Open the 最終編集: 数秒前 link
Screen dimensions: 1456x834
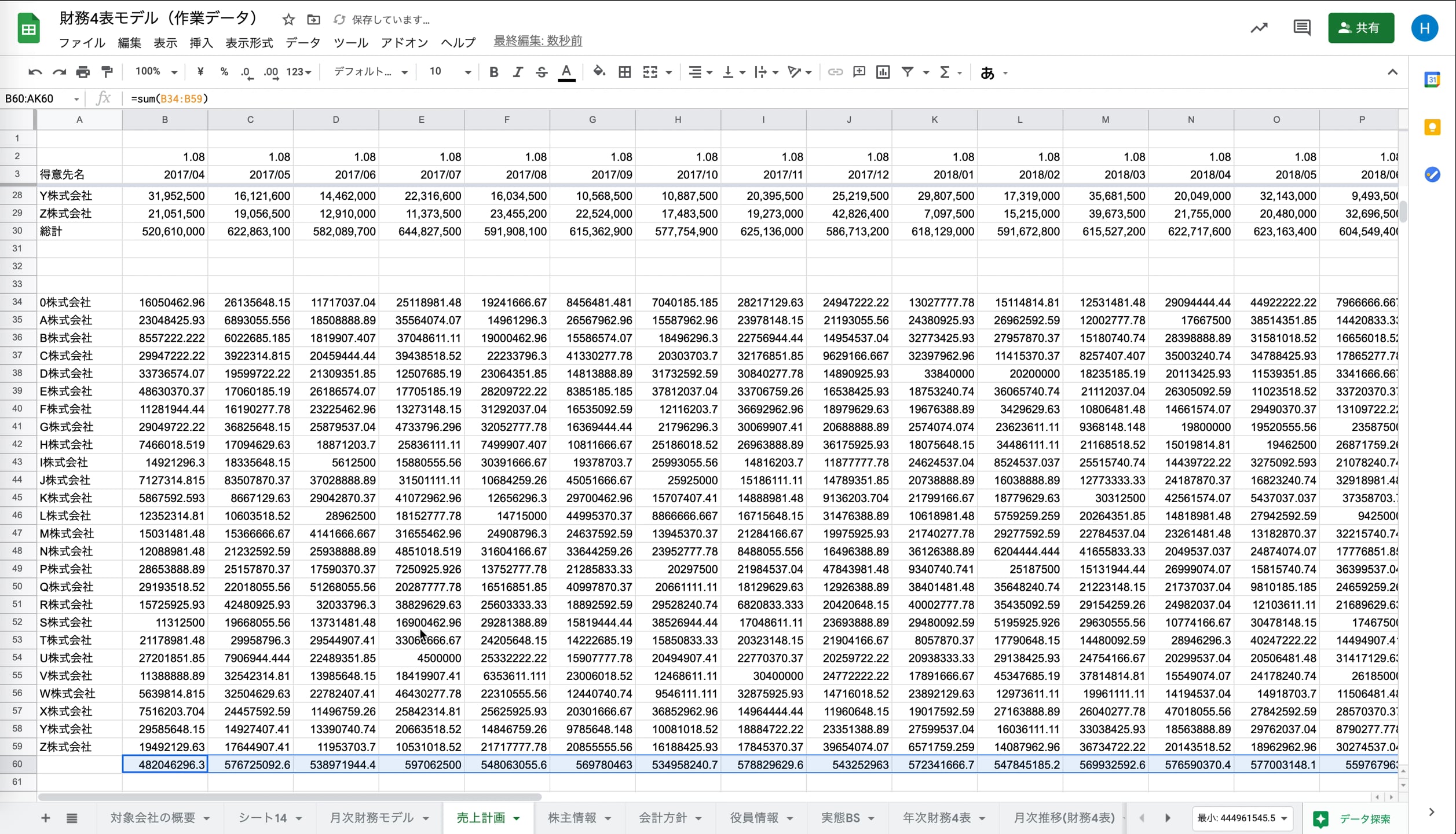coord(537,41)
